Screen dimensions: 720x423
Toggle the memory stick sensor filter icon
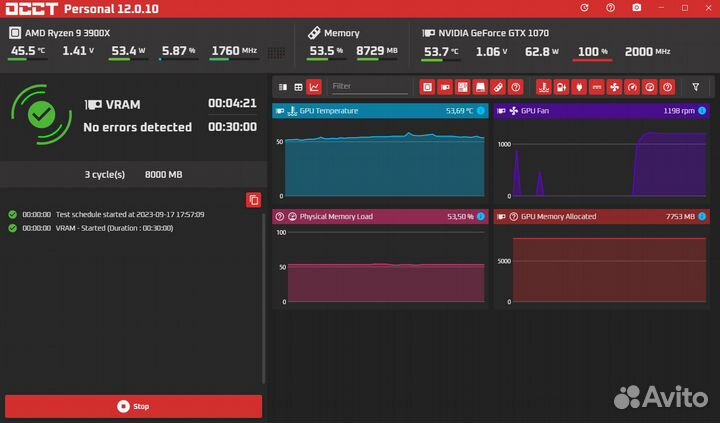498,87
